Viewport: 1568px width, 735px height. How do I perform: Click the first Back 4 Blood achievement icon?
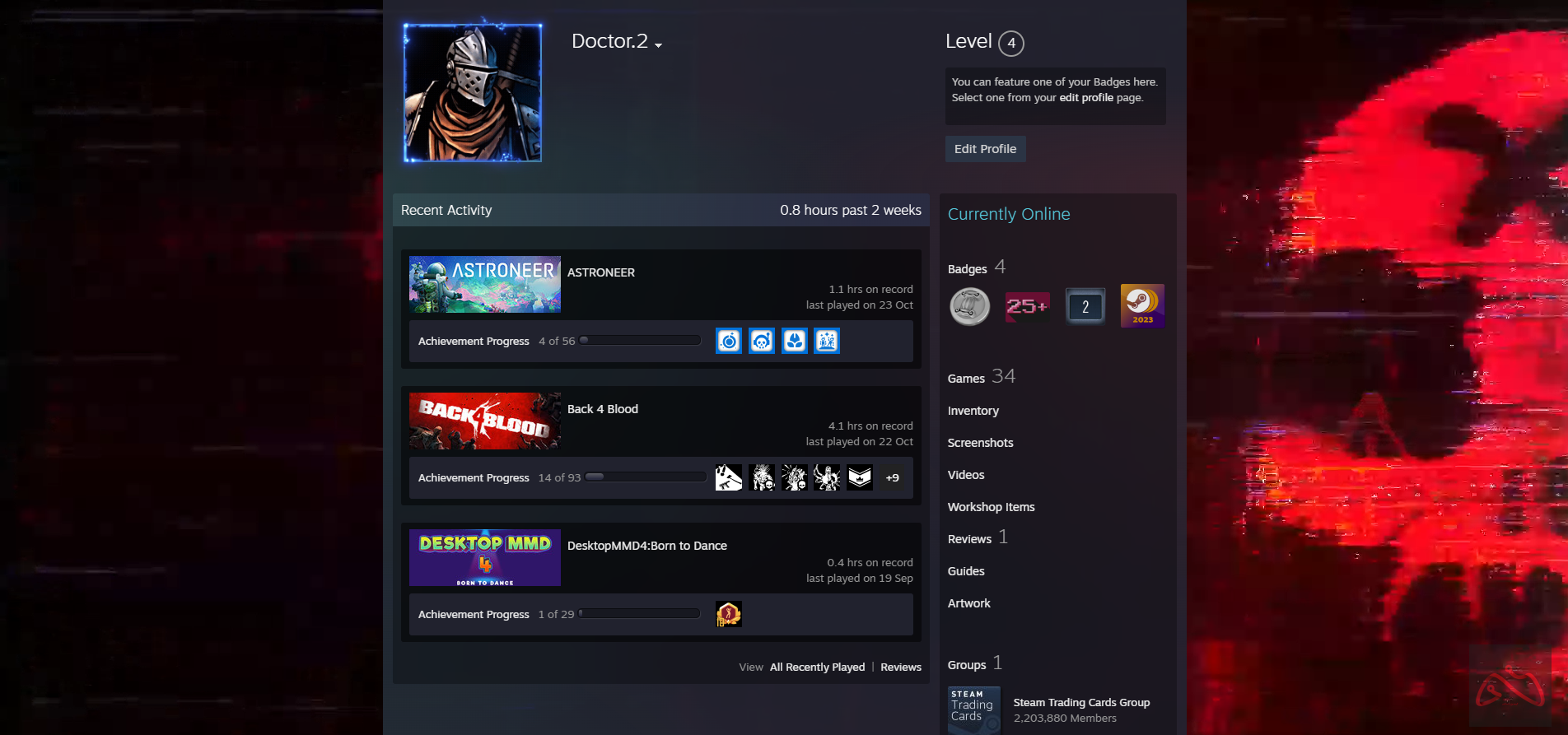[x=729, y=477]
